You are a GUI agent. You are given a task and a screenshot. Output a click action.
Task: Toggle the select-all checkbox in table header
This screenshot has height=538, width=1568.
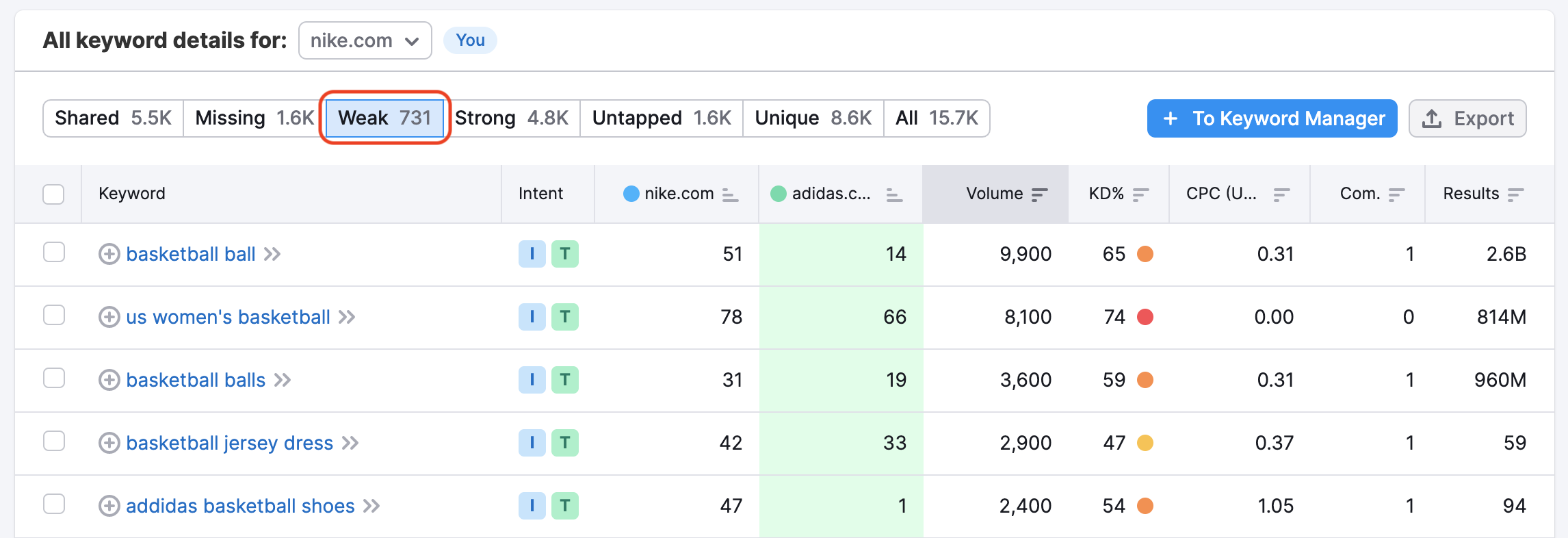tap(53, 194)
